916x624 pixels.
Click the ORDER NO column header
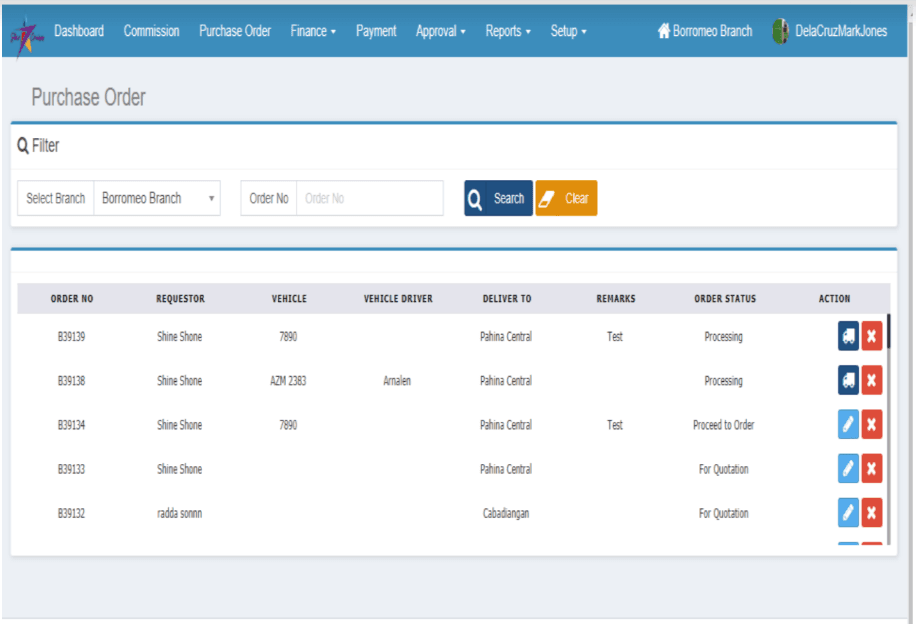pyautogui.click(x=72, y=299)
